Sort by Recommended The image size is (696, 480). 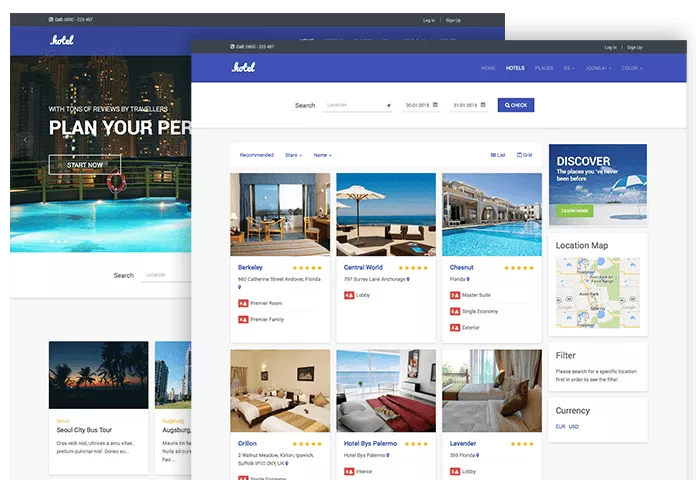click(257, 155)
